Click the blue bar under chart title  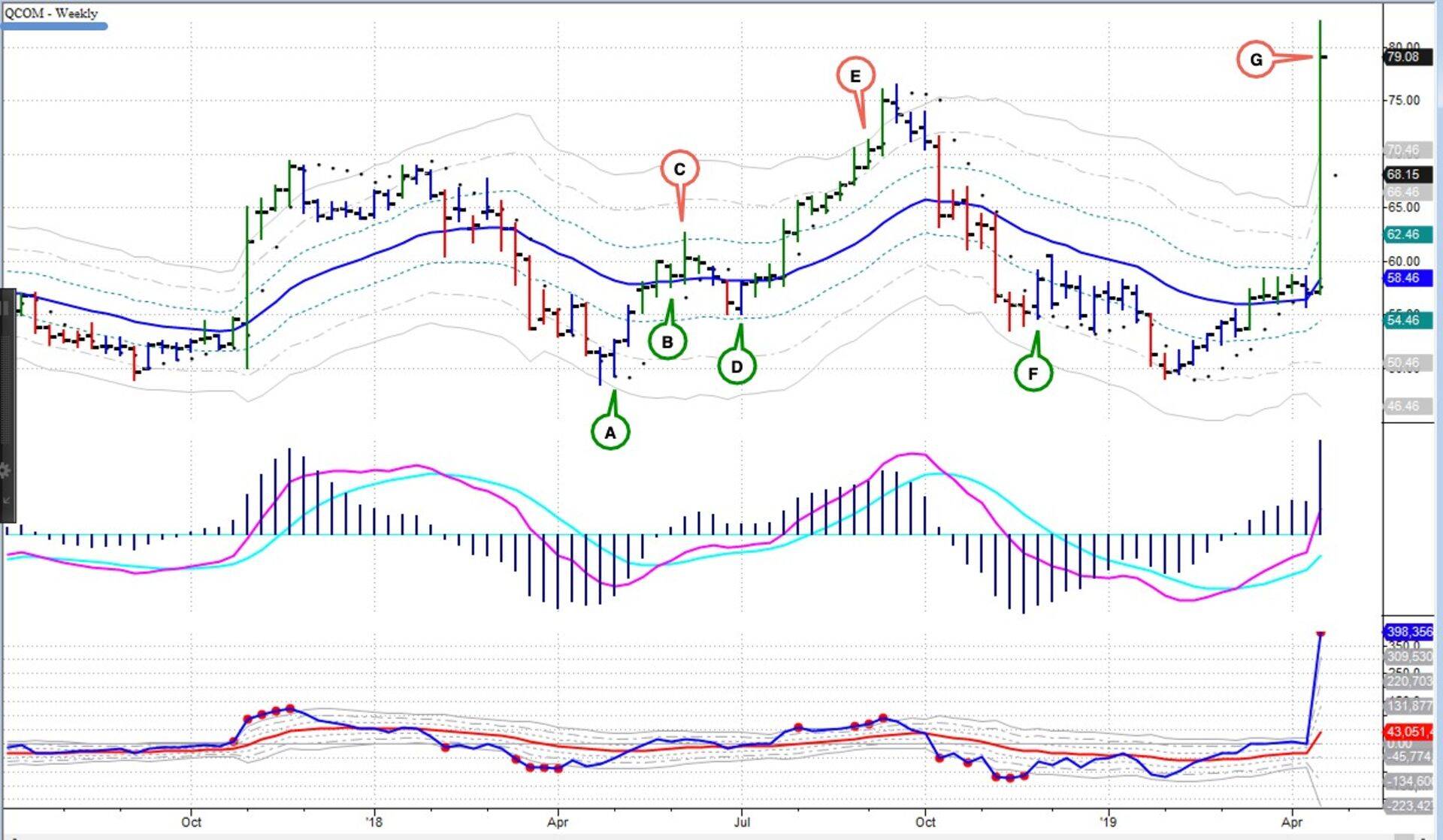point(54,26)
